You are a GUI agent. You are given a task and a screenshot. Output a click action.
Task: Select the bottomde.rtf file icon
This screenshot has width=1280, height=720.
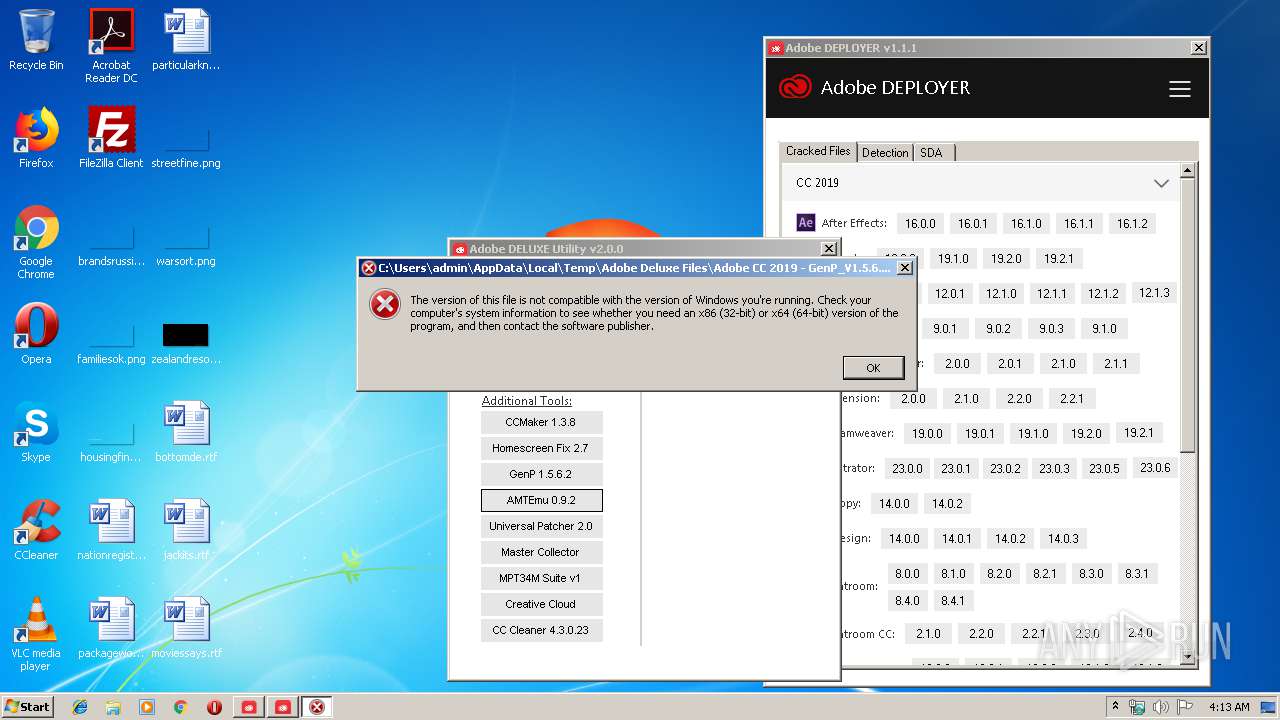[186, 432]
